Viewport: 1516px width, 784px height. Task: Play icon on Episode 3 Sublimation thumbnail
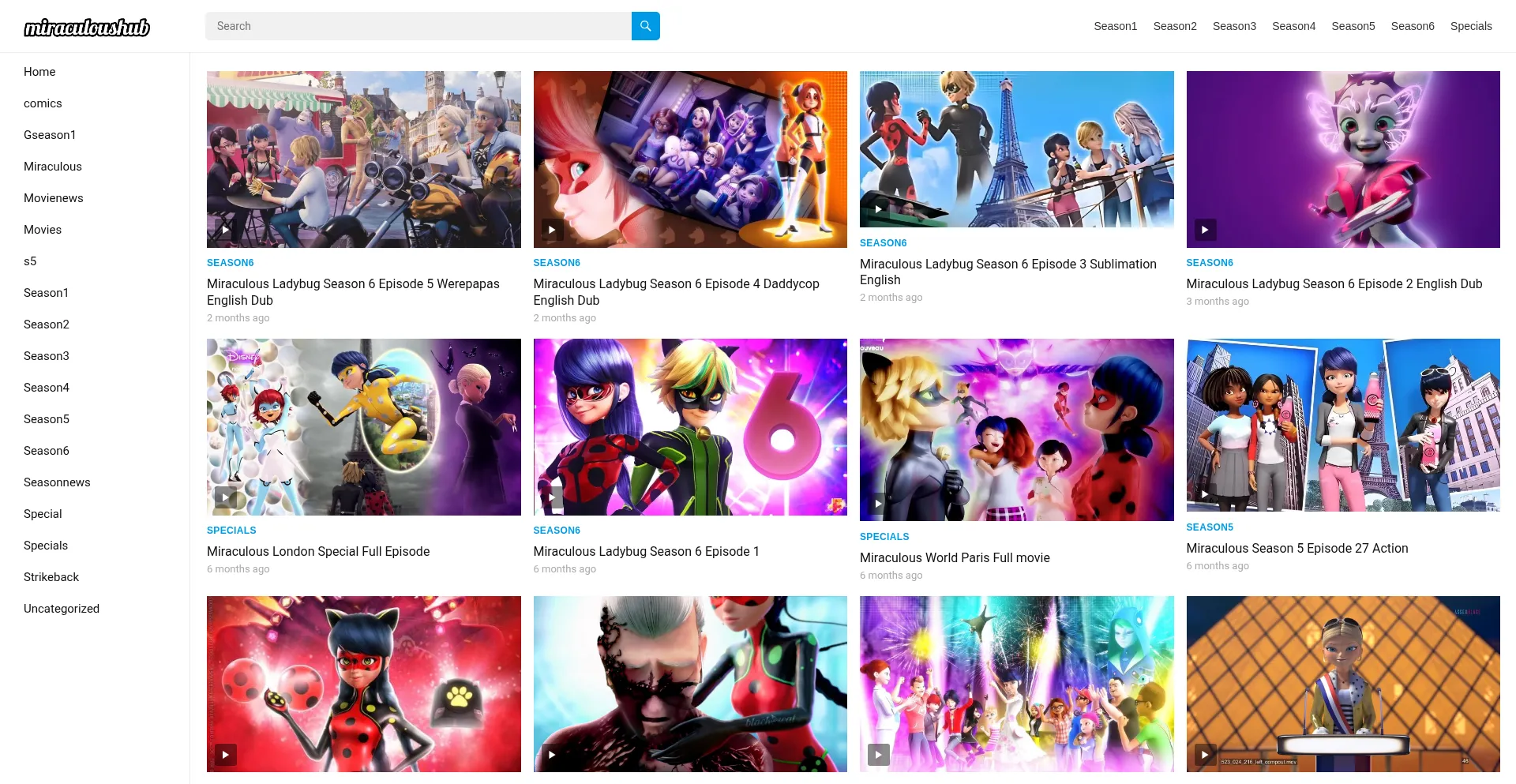coord(879,209)
